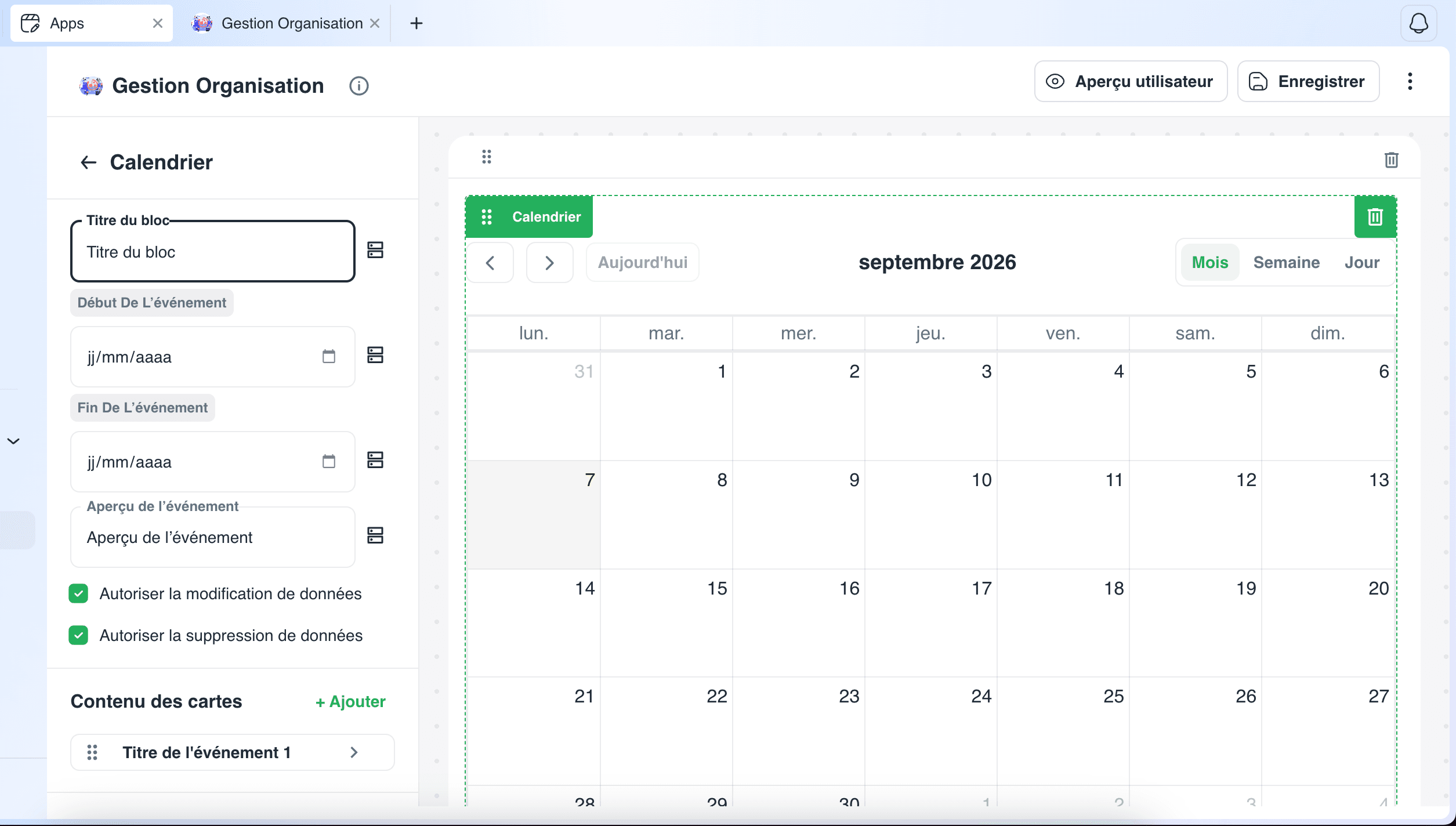Image resolution: width=1456 pixels, height=826 pixels.
Task: Open a new tab with the plus button
Action: click(x=416, y=23)
